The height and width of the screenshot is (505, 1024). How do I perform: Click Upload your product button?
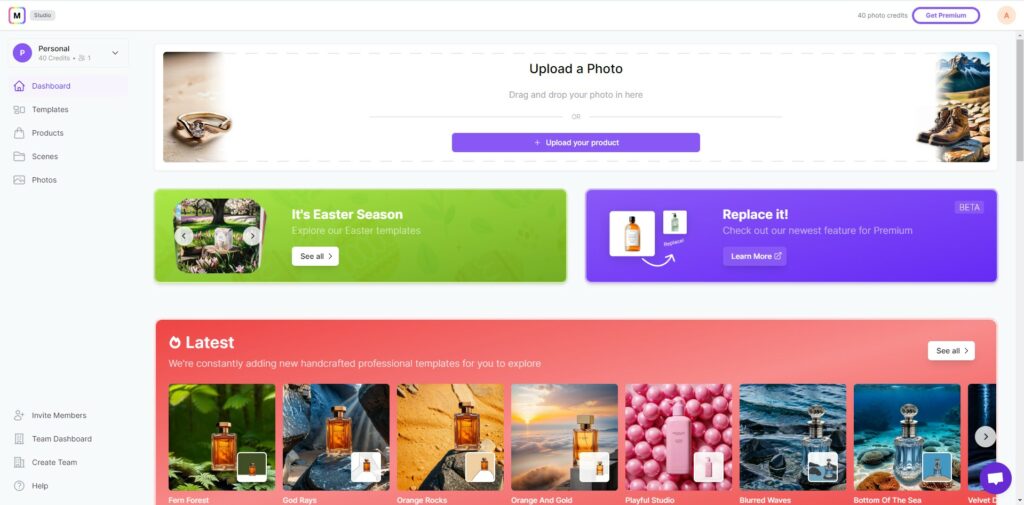pyautogui.click(x=575, y=142)
